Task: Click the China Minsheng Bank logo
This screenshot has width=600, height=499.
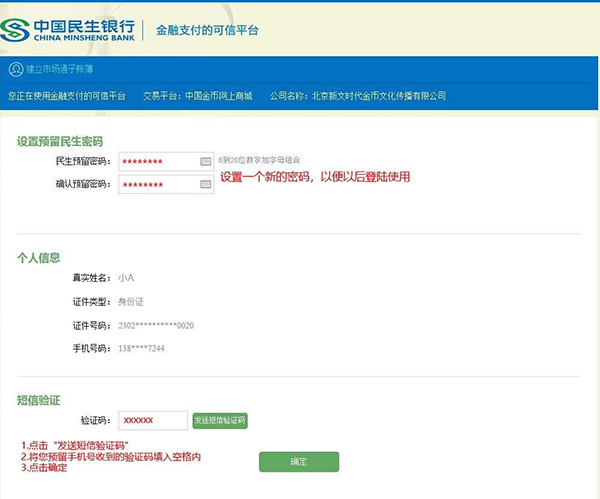Action: point(69,29)
